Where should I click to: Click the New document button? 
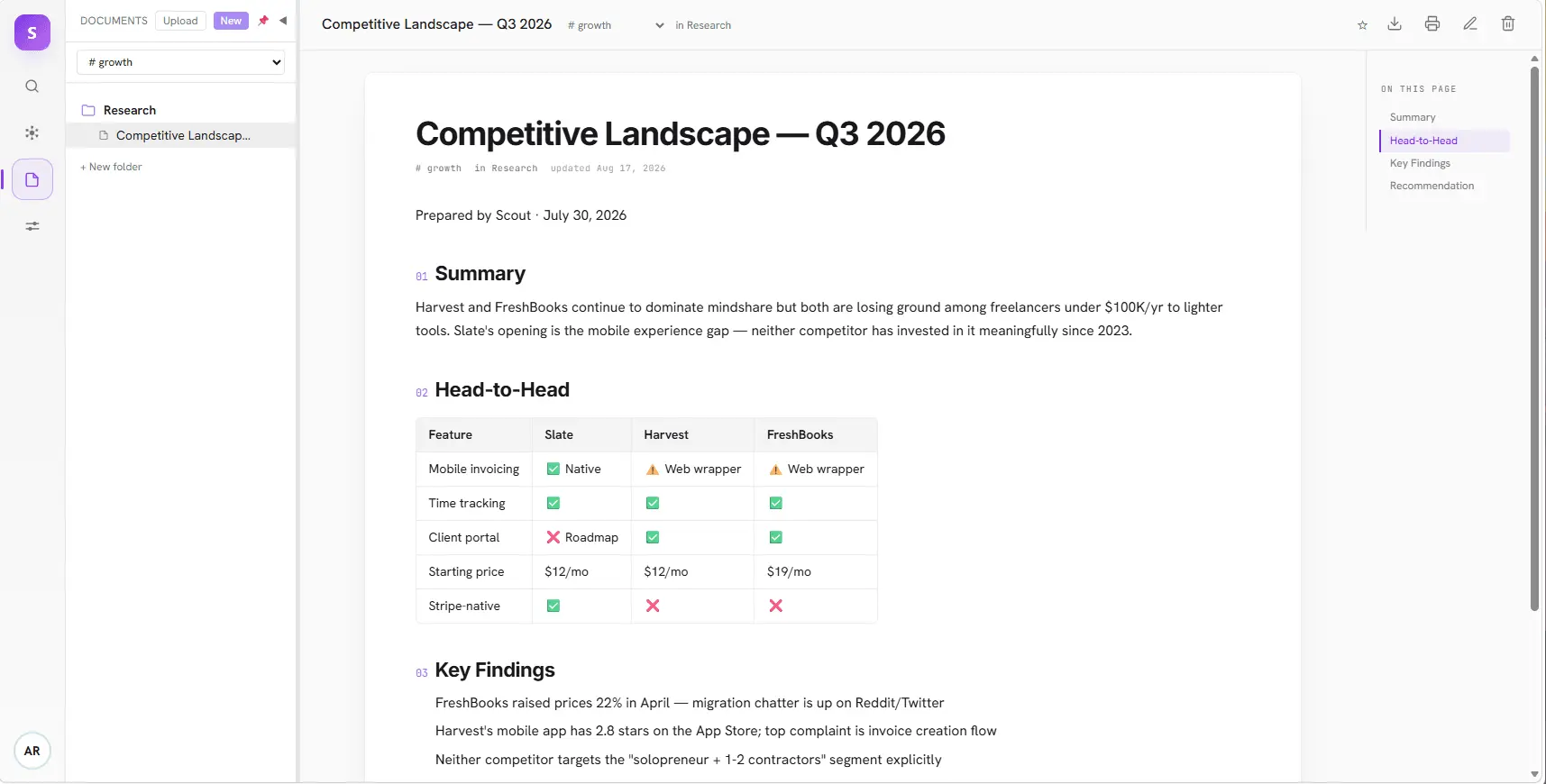tap(231, 21)
